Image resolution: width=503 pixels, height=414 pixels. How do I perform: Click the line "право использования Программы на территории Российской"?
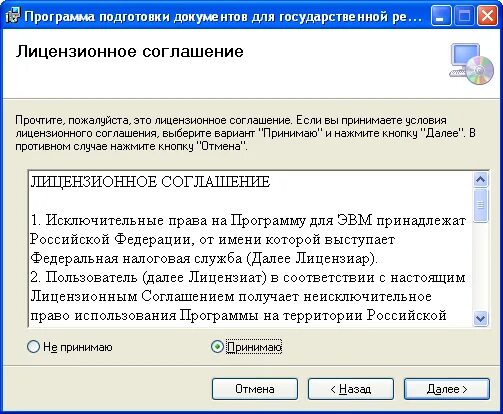pos(238,316)
